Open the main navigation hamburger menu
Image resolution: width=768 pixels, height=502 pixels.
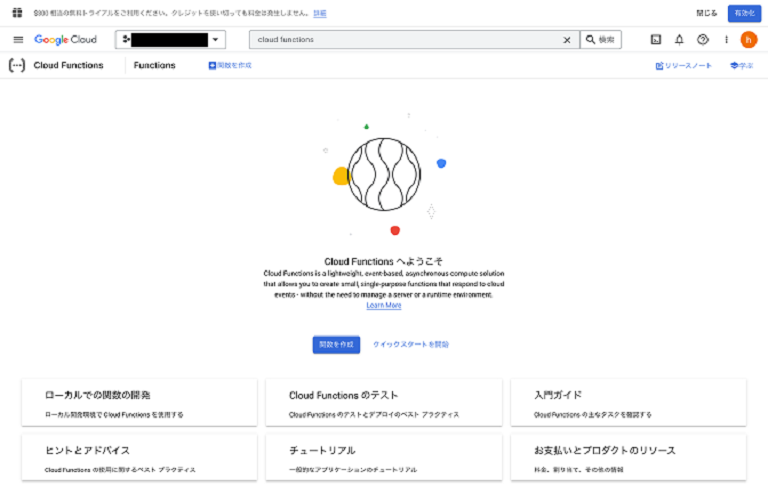tap(18, 40)
